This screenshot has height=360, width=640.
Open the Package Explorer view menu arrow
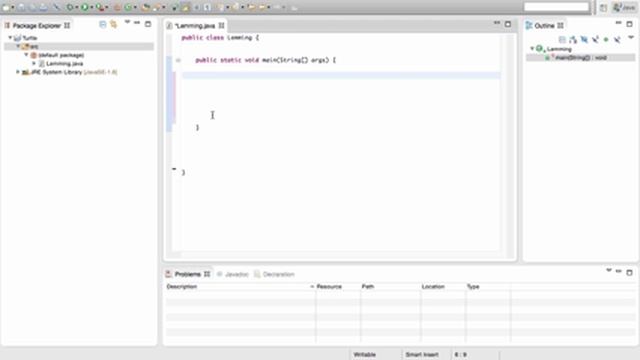(127, 22)
